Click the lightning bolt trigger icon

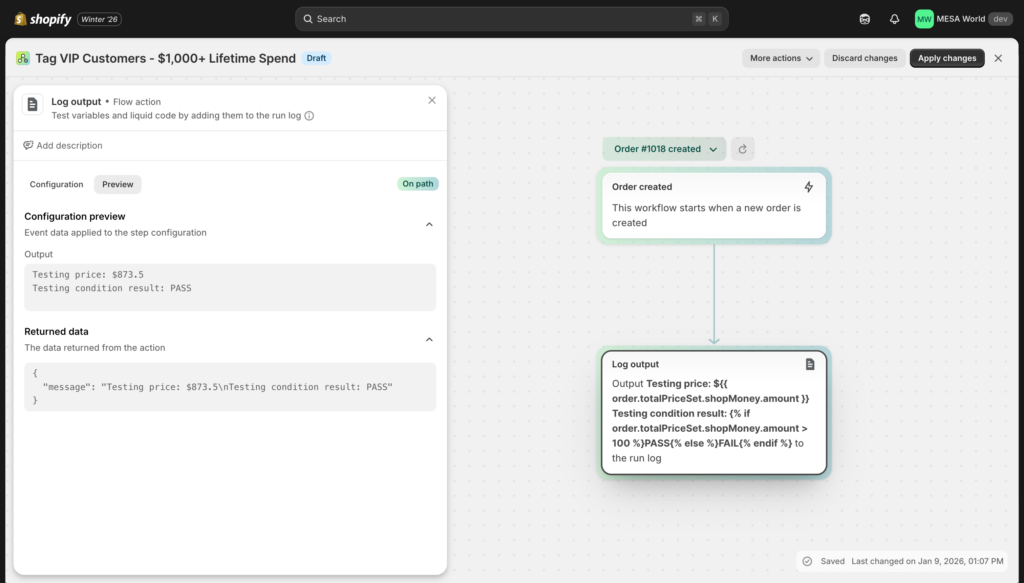tap(808, 187)
